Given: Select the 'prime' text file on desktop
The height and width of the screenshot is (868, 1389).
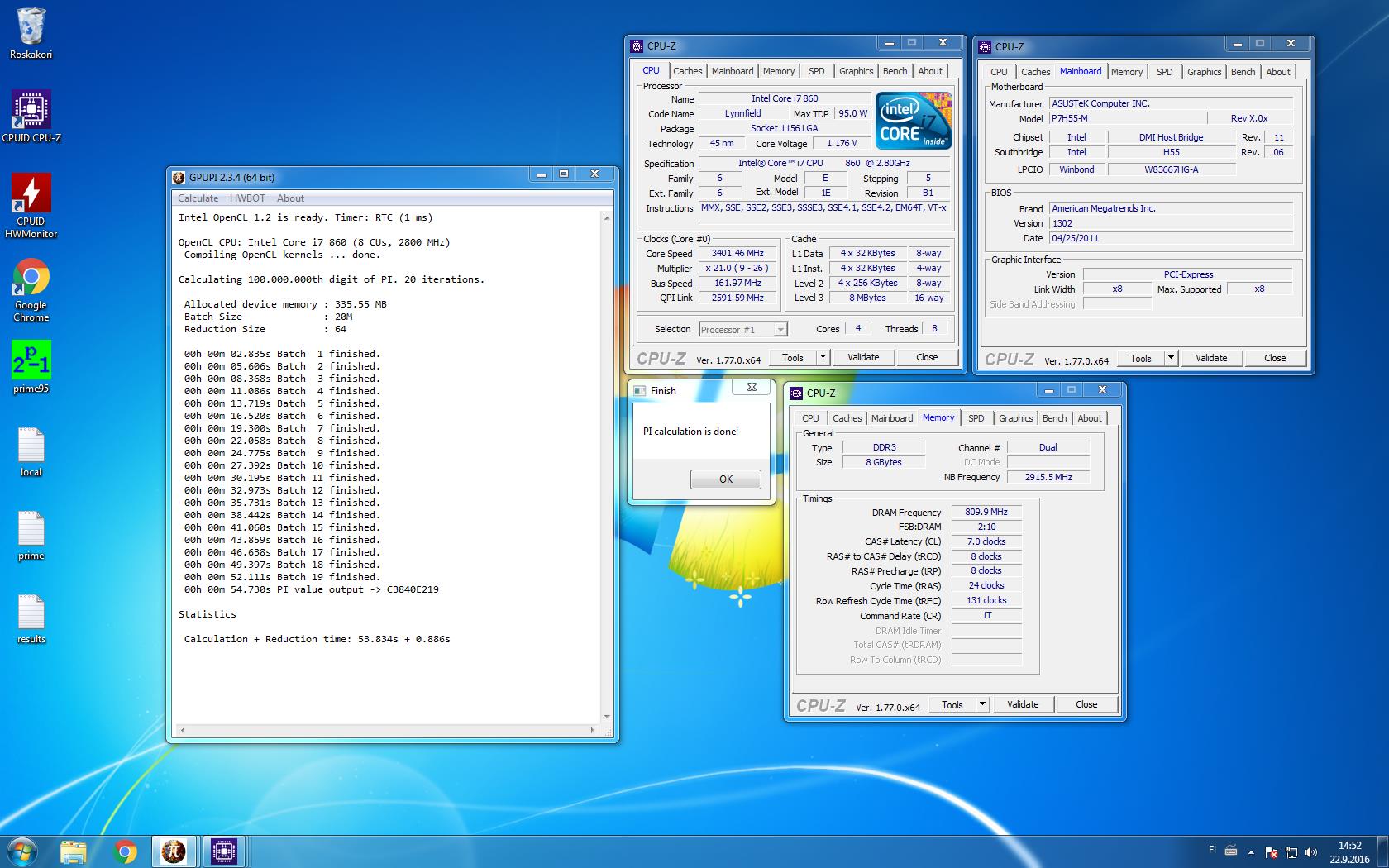Looking at the screenshot, I should click(x=31, y=536).
